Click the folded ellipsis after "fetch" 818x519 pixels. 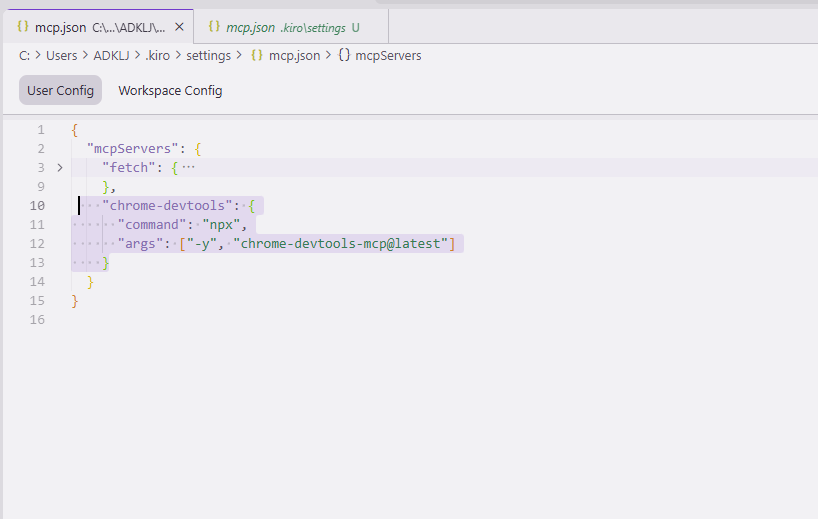tap(188, 167)
